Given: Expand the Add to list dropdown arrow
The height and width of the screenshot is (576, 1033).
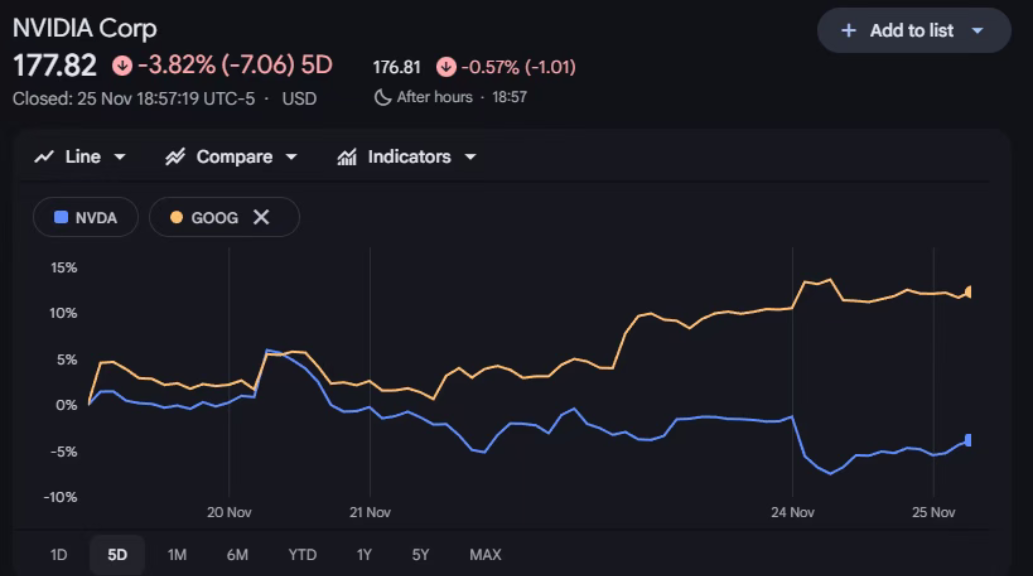Looking at the screenshot, I should [x=977, y=30].
